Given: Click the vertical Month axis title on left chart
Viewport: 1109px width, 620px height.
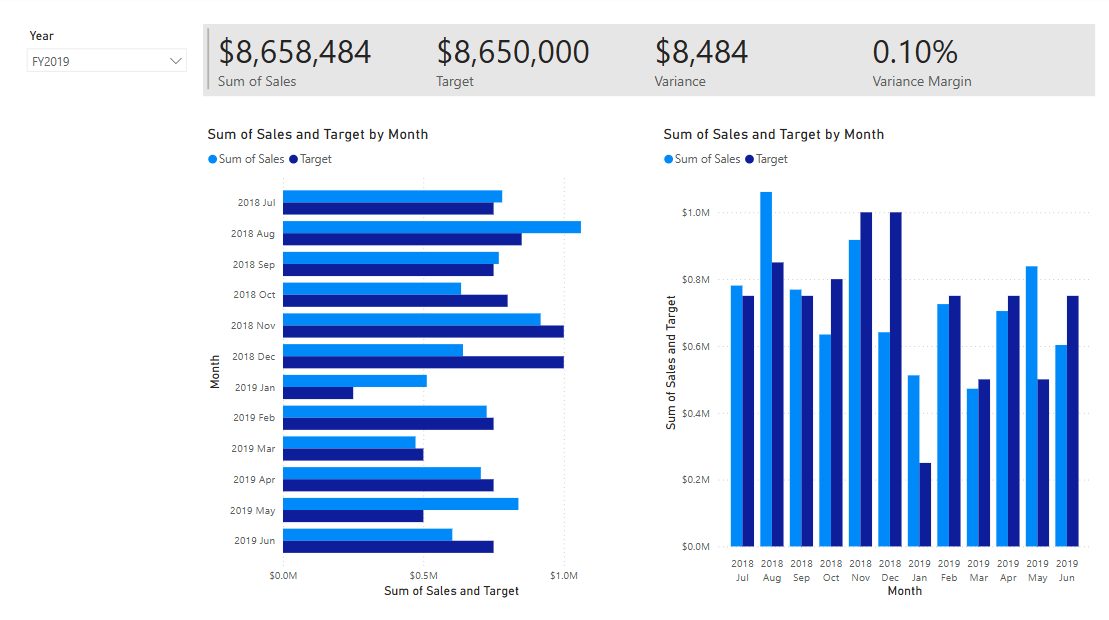Looking at the screenshot, I should pos(215,372).
